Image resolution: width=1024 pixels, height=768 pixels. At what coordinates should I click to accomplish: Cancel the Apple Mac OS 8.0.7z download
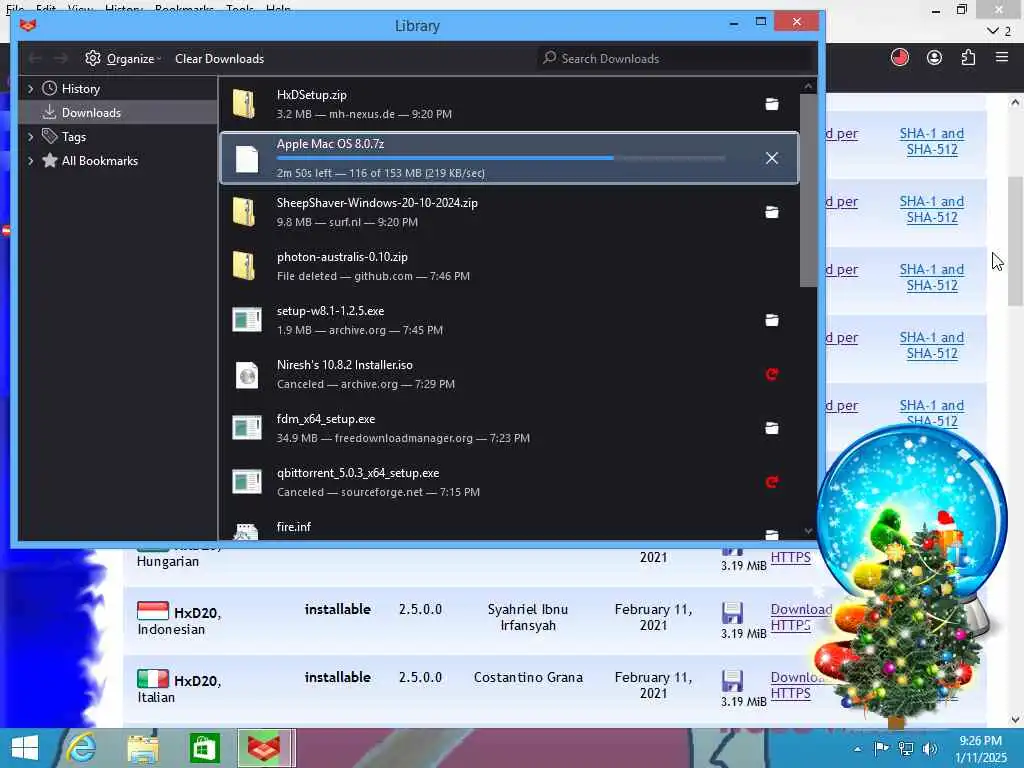(771, 158)
